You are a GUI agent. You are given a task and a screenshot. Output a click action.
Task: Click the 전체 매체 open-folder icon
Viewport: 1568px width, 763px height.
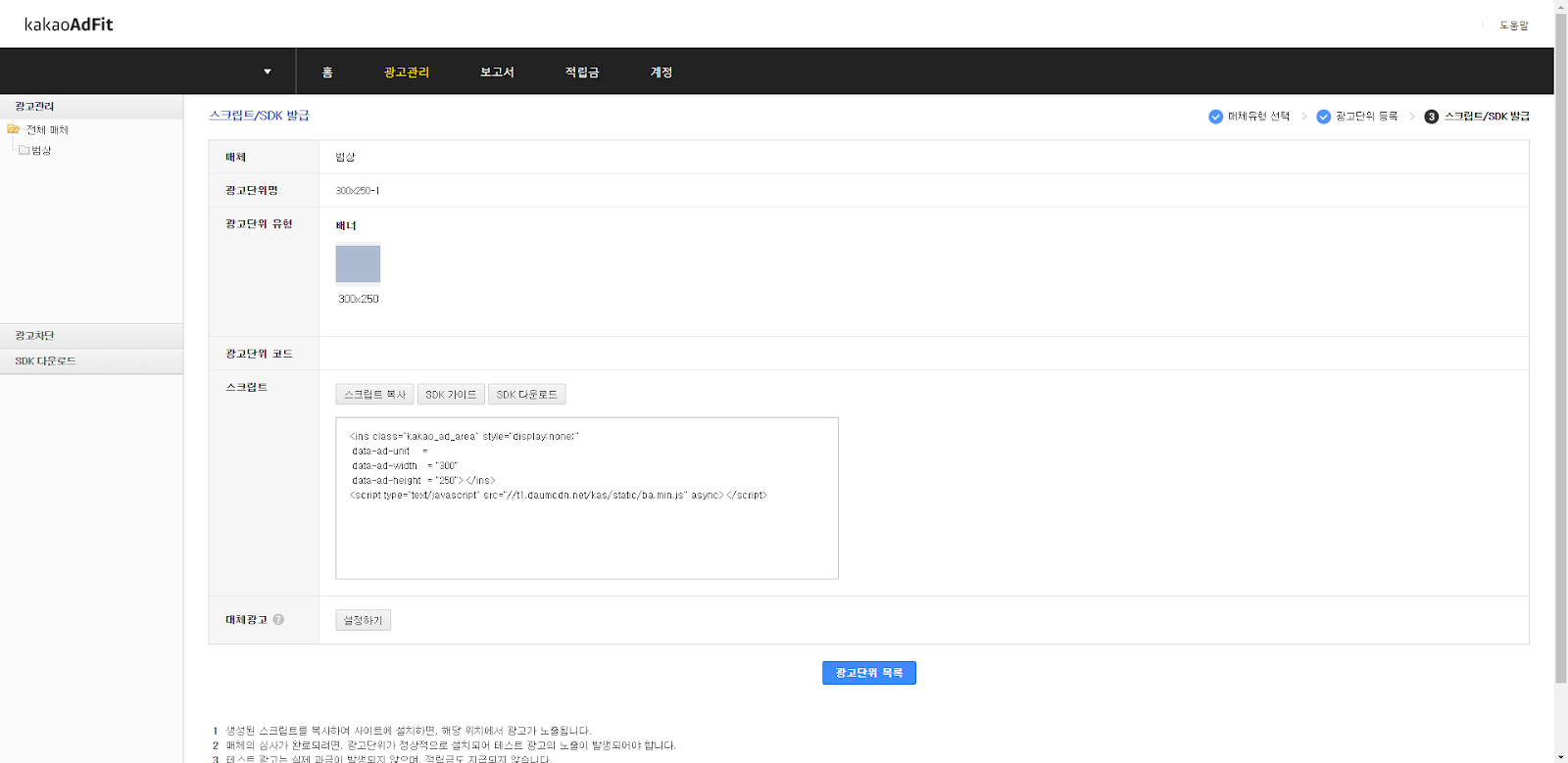click(x=14, y=129)
